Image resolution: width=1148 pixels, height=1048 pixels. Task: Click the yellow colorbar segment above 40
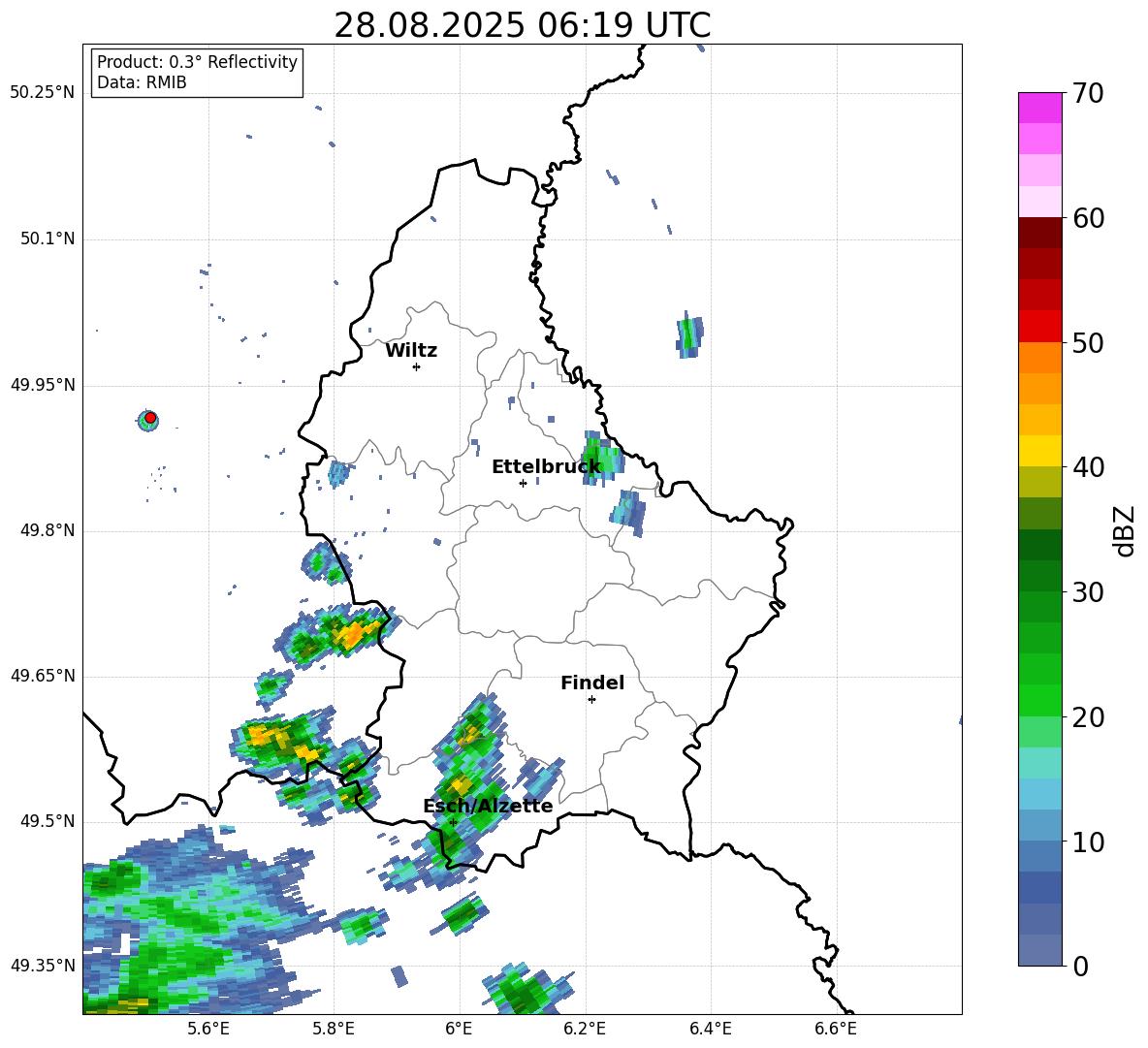tap(1039, 451)
